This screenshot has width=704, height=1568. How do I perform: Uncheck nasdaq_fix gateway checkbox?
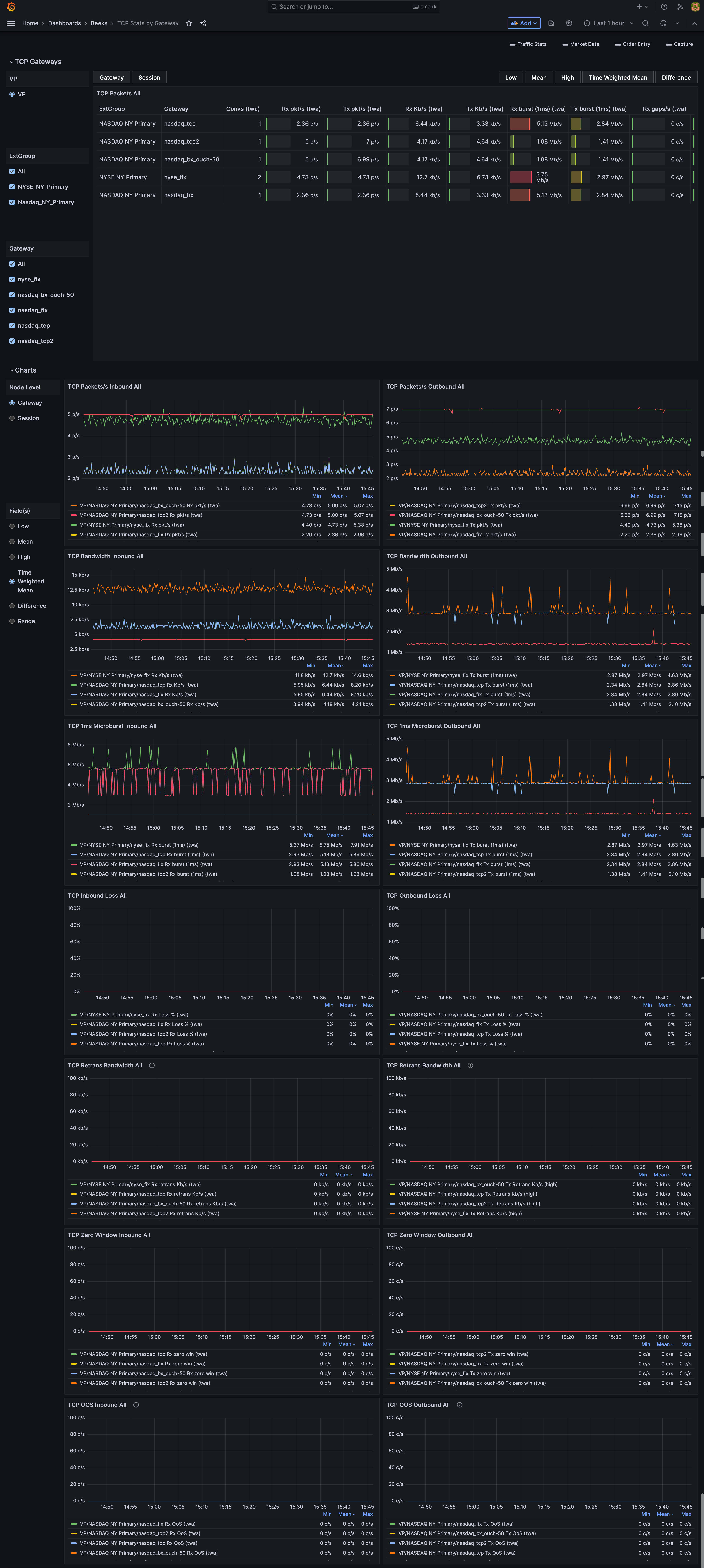pos(12,310)
